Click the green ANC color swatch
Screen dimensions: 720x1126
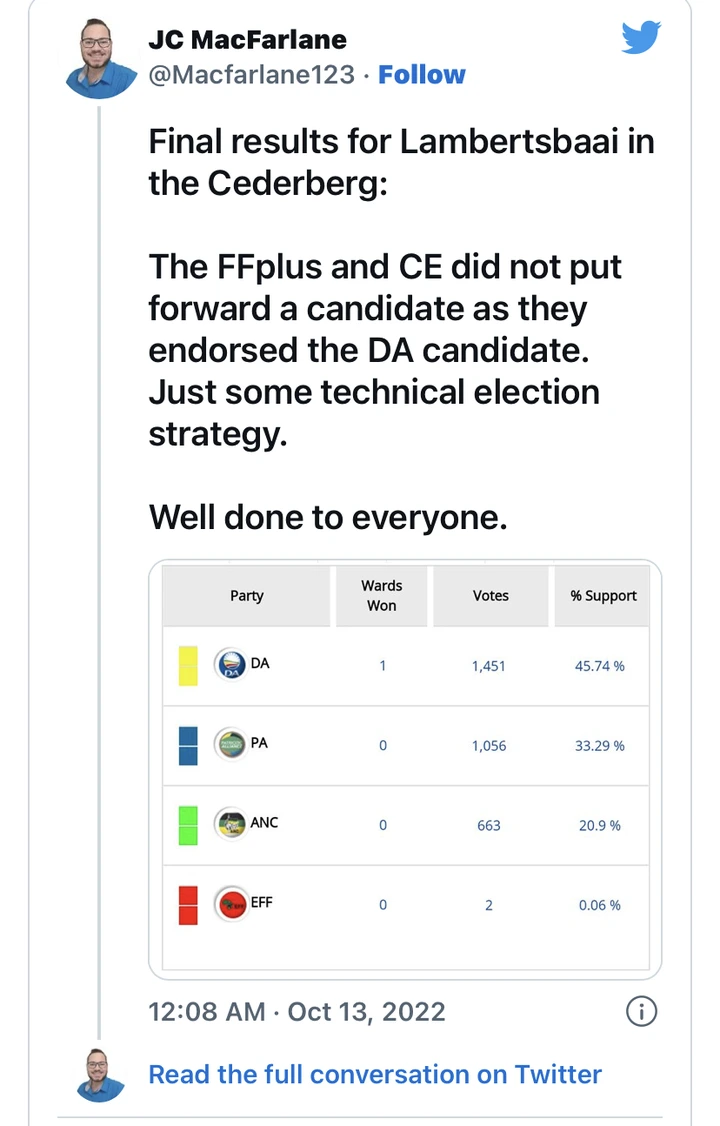coord(188,825)
